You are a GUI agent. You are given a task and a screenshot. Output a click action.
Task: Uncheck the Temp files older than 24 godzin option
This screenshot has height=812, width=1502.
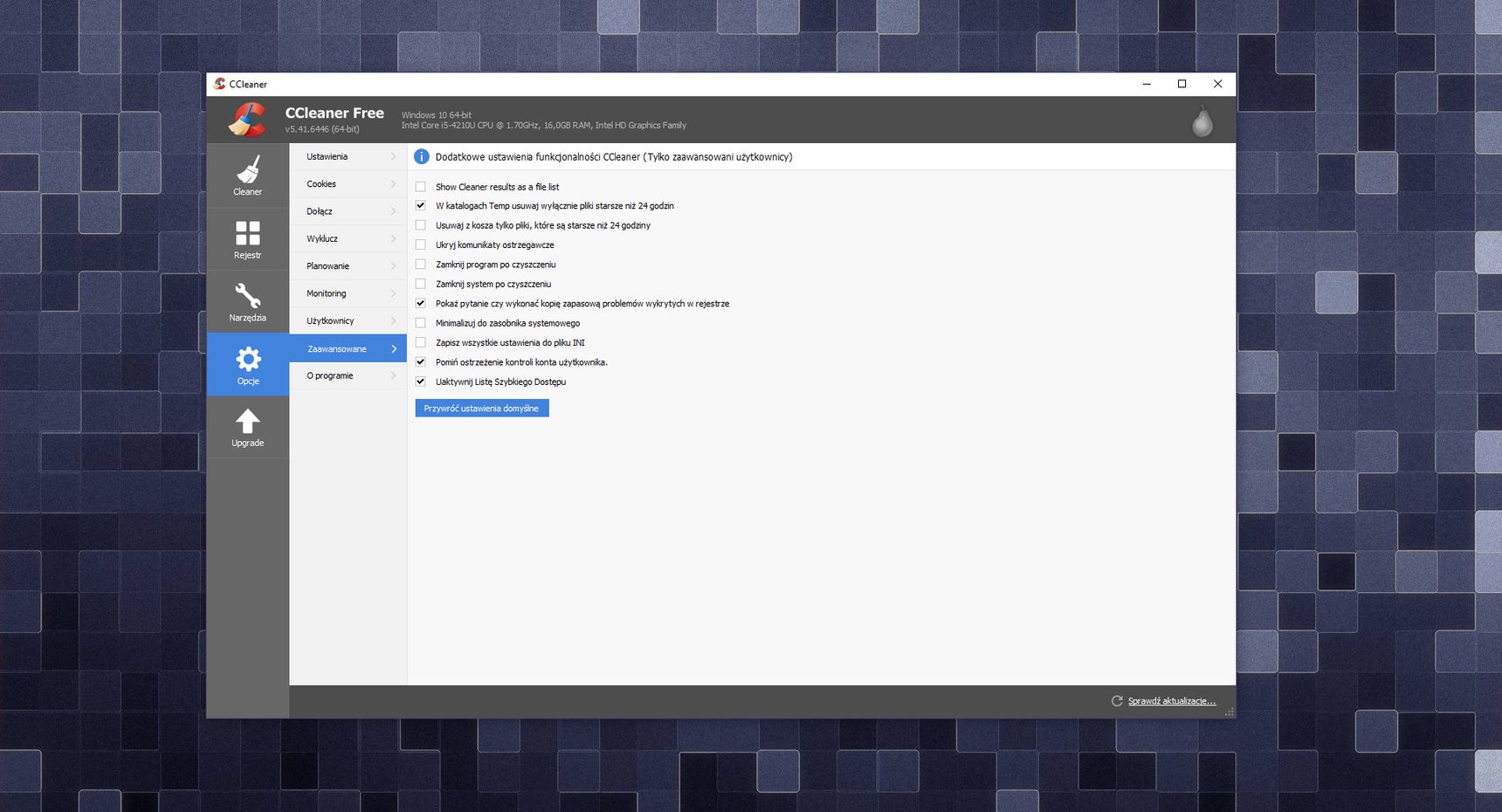[x=421, y=206]
